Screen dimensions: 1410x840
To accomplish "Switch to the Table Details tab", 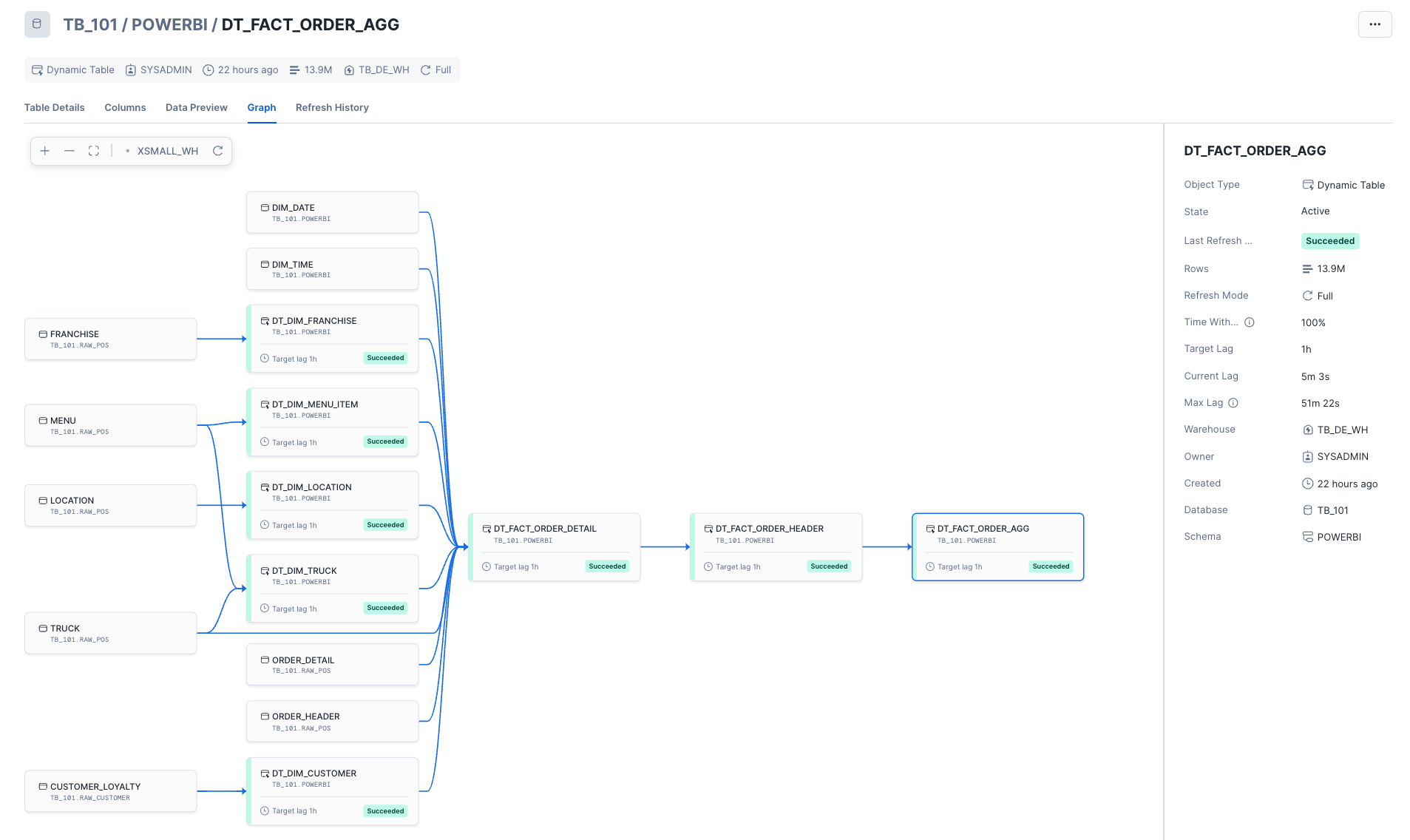I will coord(54,108).
